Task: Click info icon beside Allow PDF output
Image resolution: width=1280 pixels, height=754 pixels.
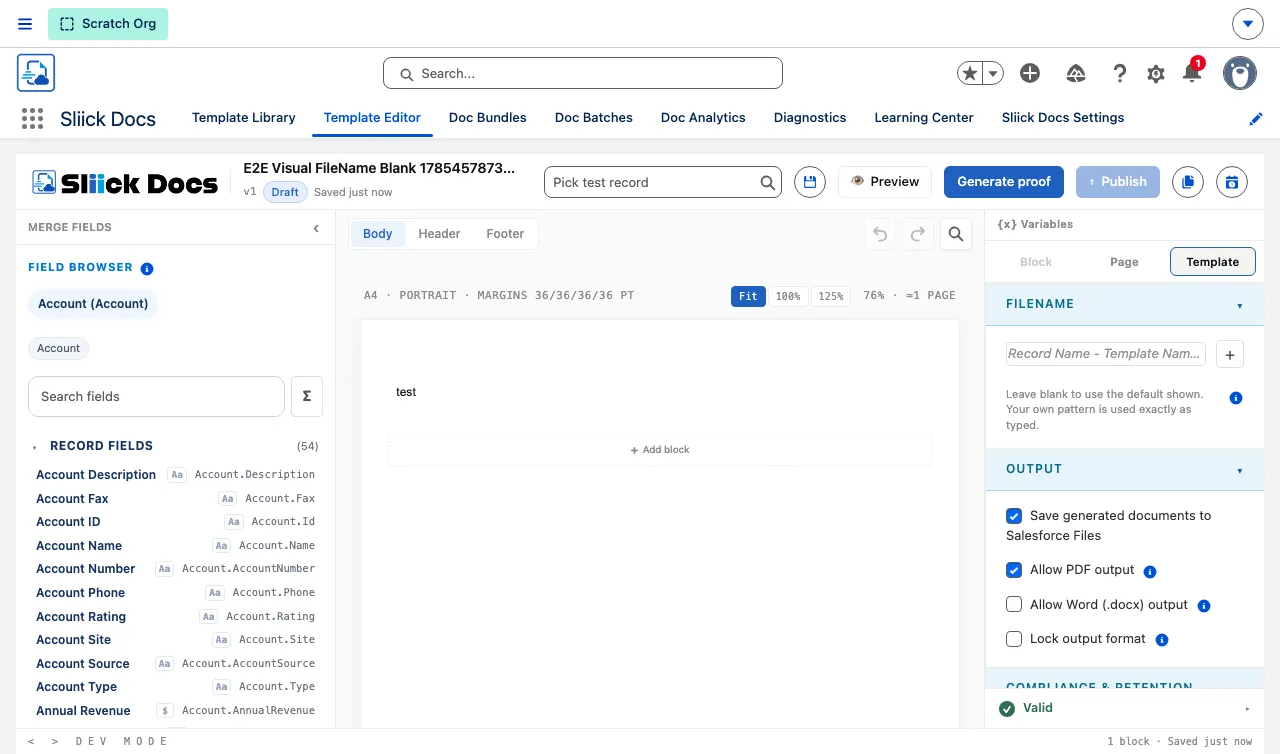Action: point(1150,572)
